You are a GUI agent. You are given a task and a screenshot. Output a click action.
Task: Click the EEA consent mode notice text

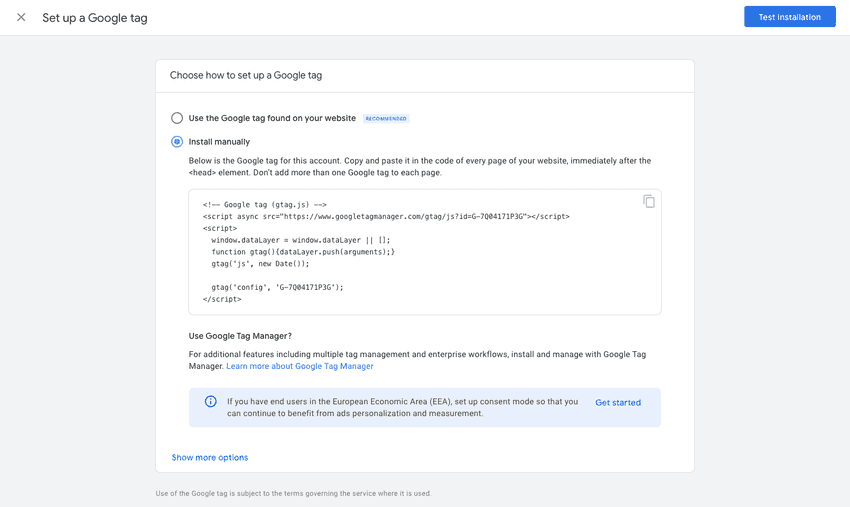[x=402, y=407]
